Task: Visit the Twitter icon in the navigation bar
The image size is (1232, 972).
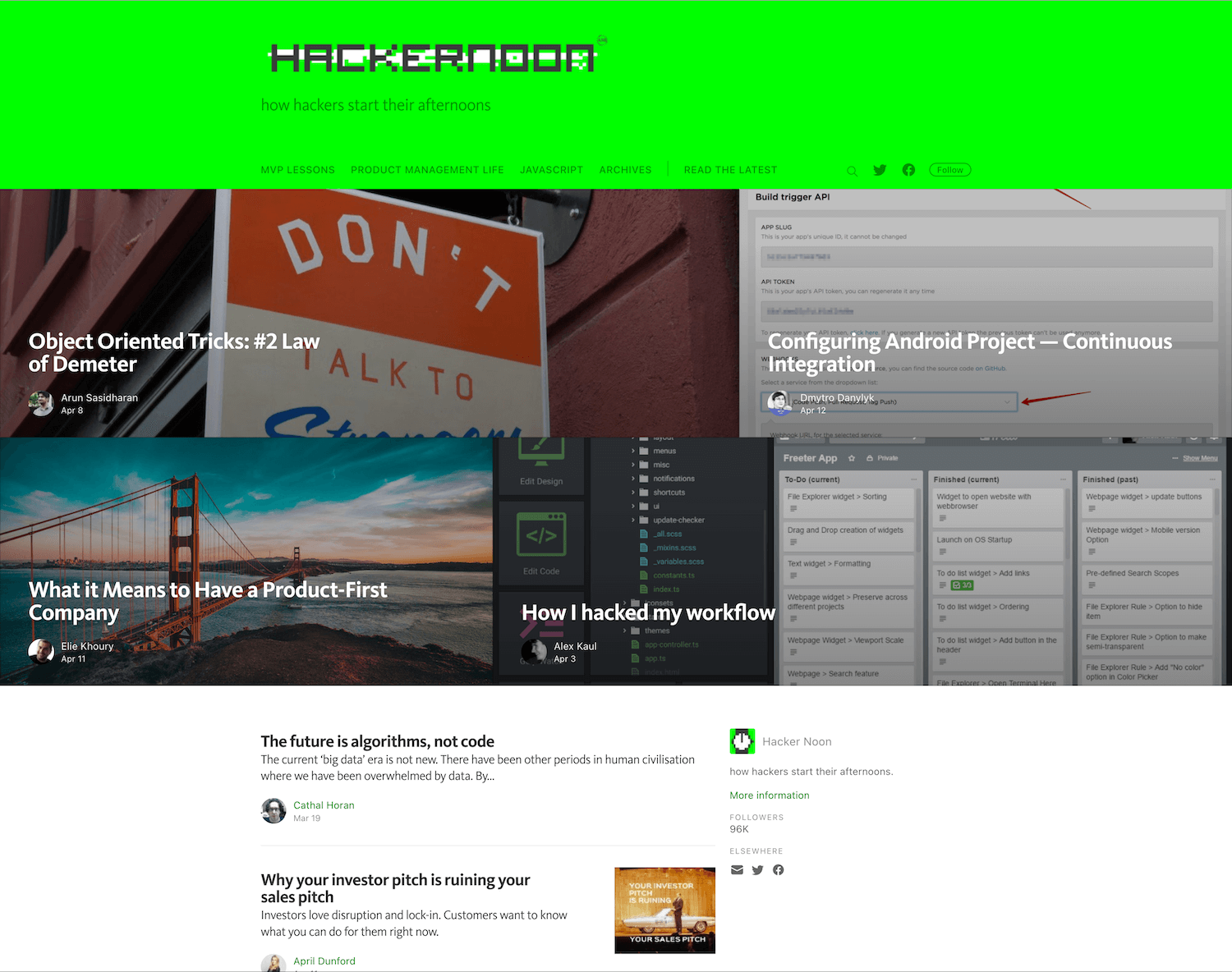Action: 880,170
